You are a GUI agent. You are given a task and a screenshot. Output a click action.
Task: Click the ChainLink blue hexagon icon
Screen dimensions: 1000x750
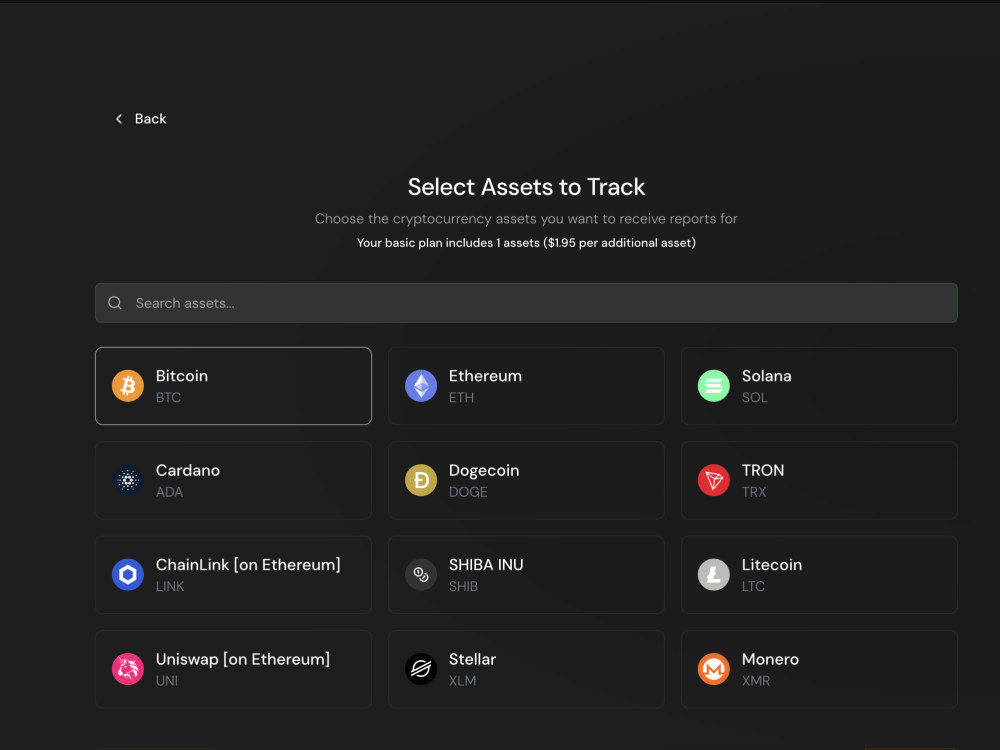click(128, 575)
